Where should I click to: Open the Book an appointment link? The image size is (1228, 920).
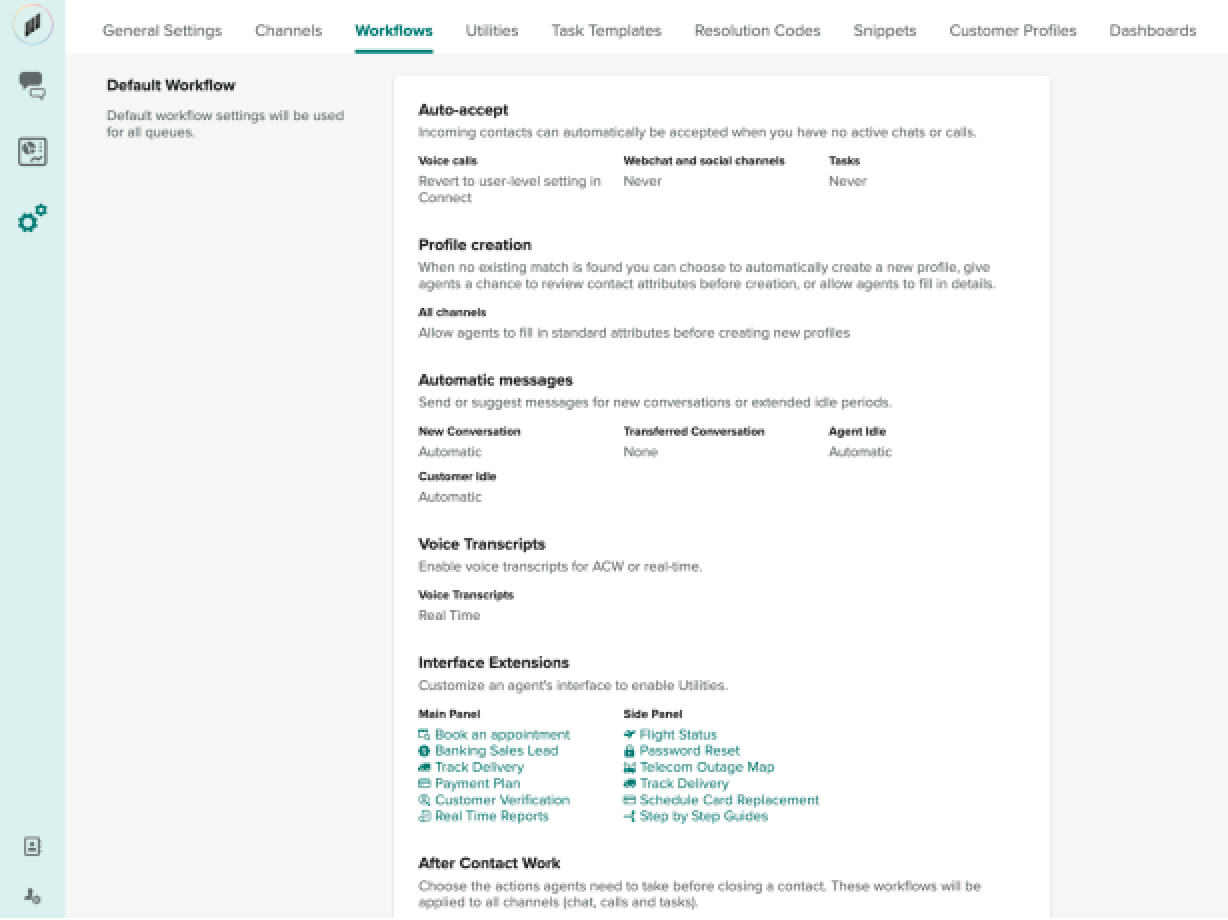(x=502, y=735)
